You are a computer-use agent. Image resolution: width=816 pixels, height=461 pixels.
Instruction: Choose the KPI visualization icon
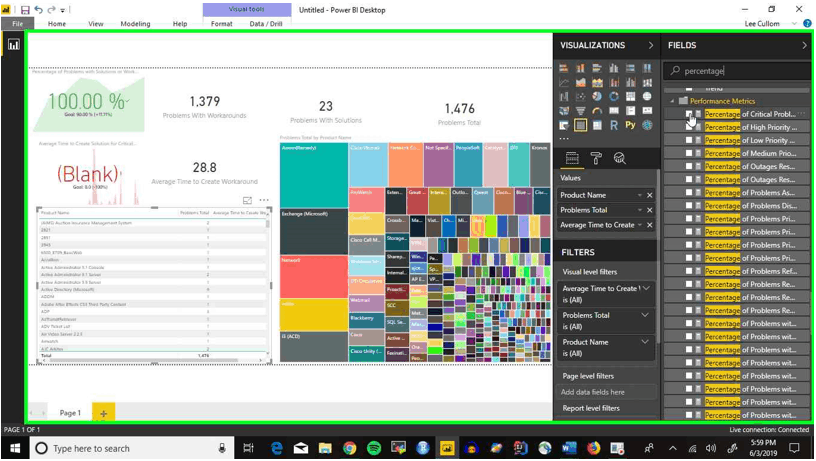click(x=647, y=110)
